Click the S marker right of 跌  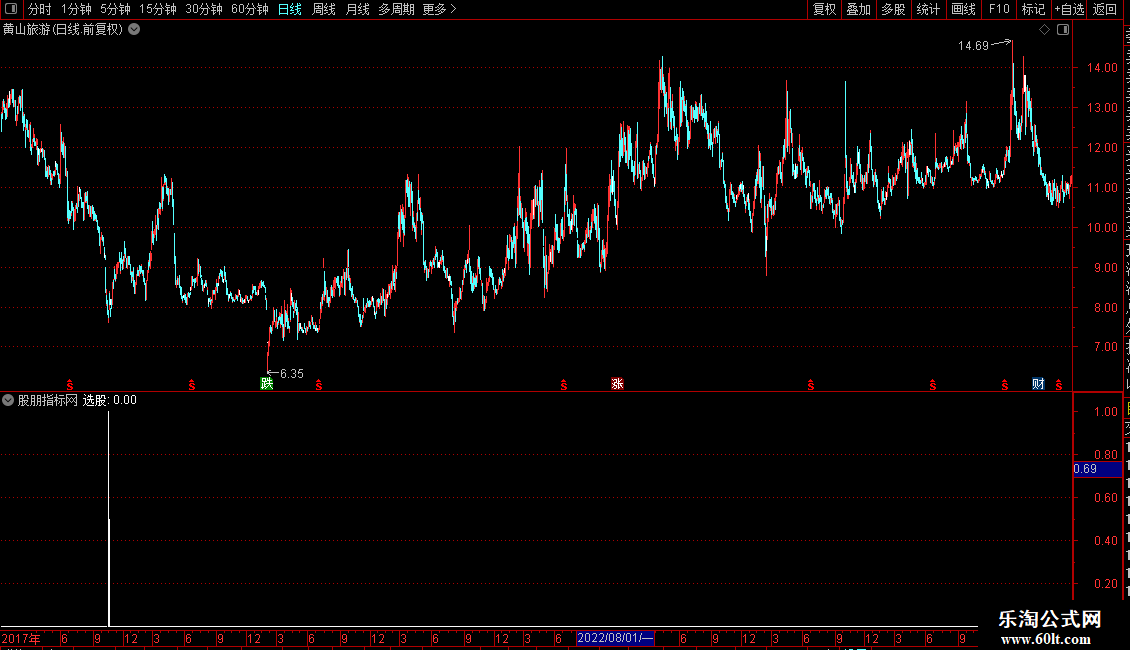319,386
